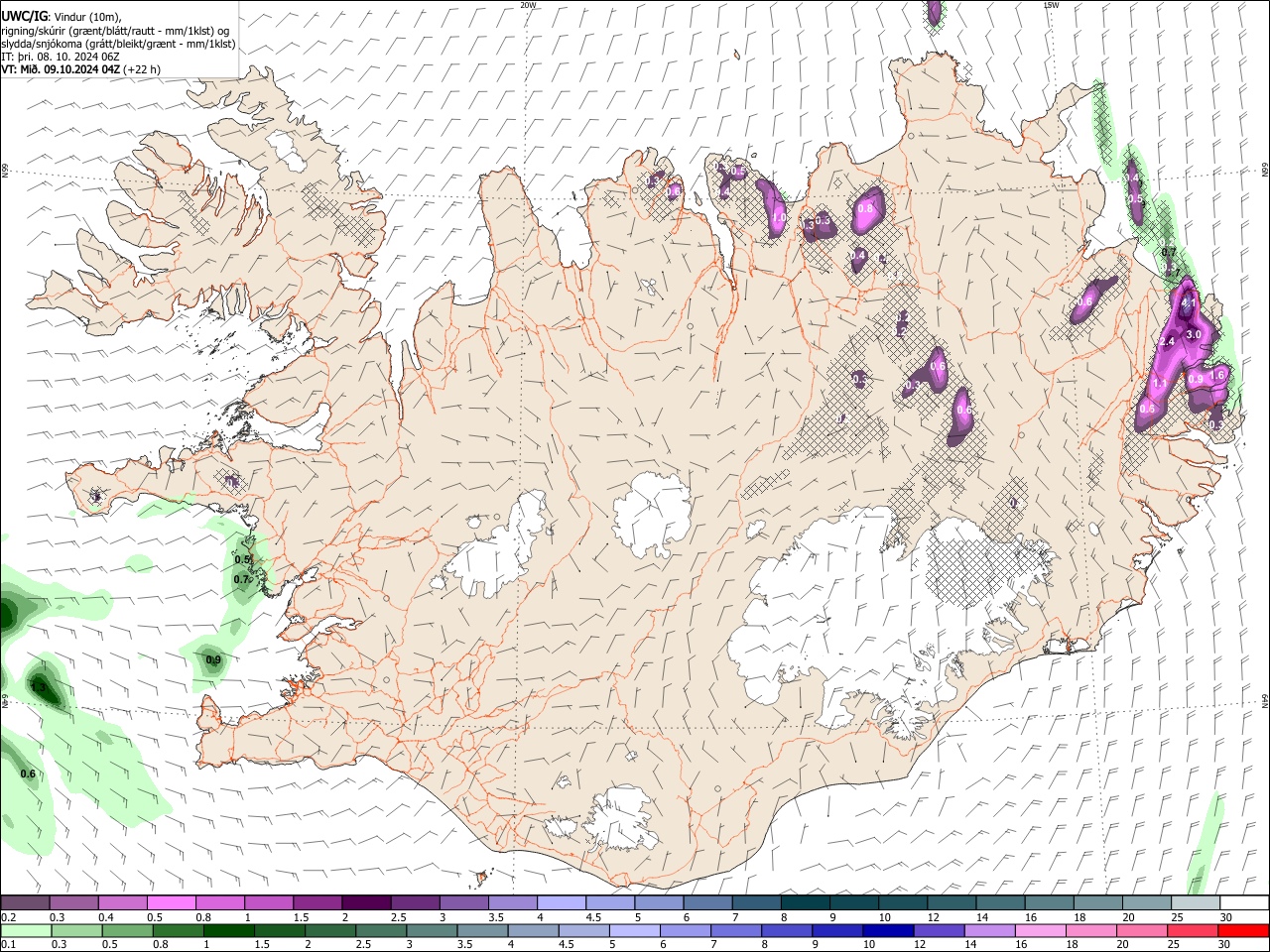The height and width of the screenshot is (952, 1270).
Task: Click the 15W longitude label
Action: pyautogui.click(x=1051, y=5)
